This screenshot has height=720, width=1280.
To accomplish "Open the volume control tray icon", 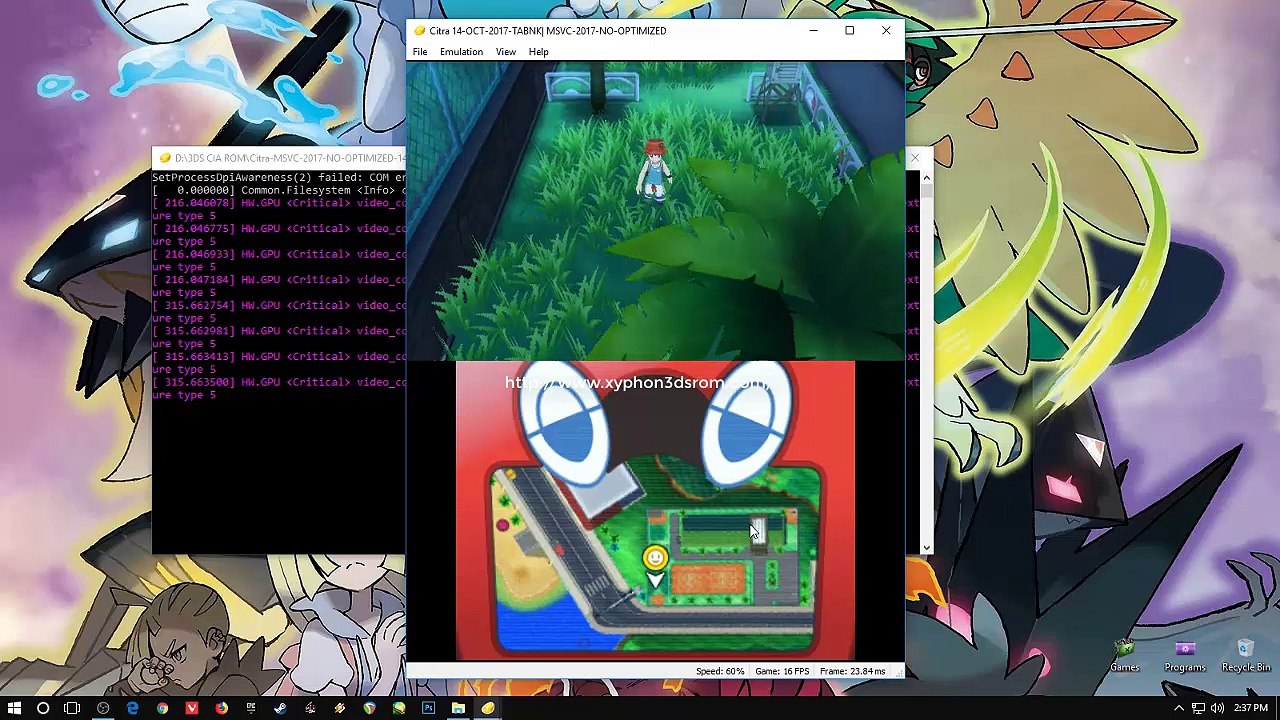I will (1217, 708).
